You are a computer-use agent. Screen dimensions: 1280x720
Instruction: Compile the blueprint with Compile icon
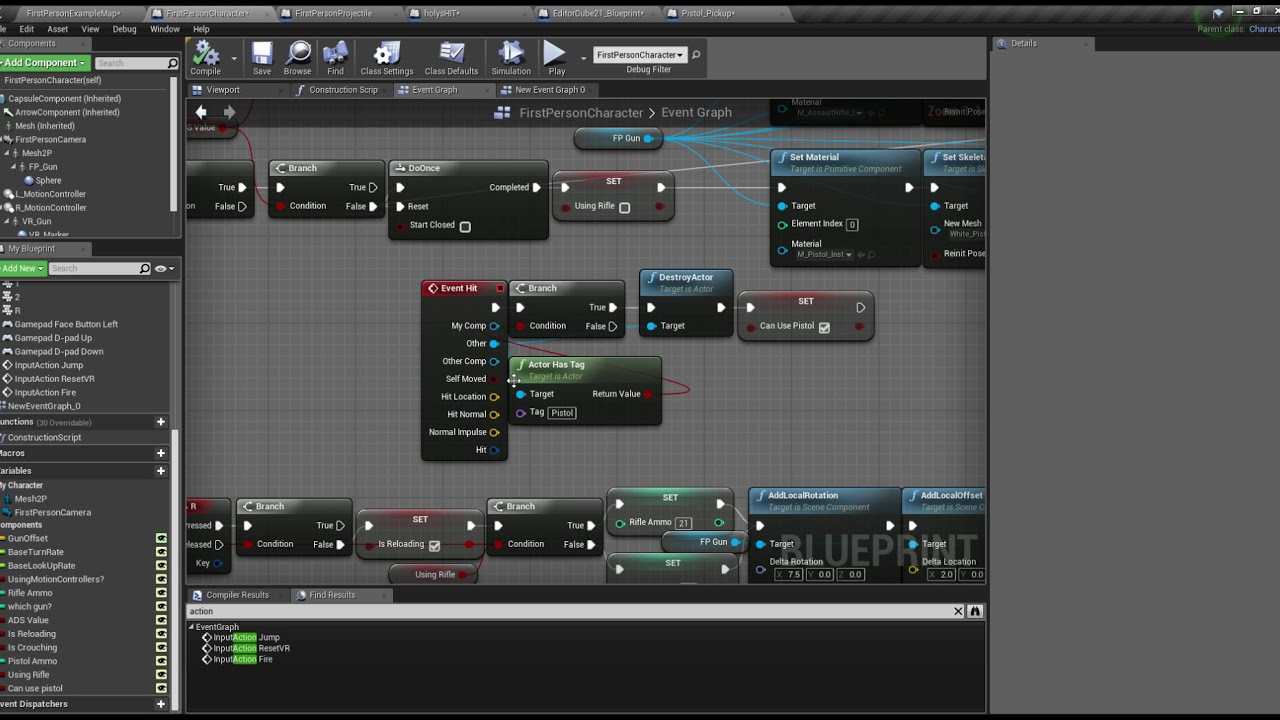pos(206,58)
